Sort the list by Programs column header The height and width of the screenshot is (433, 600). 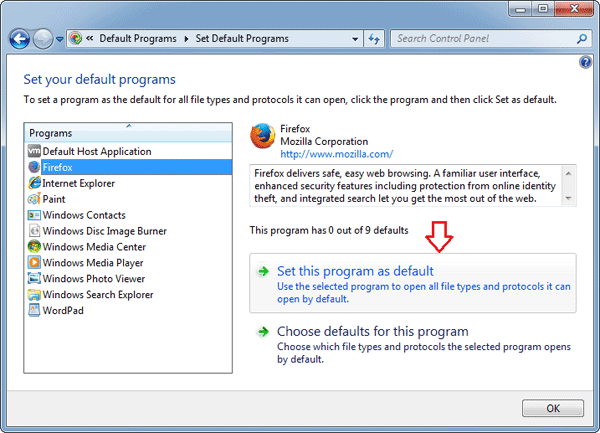click(x=128, y=133)
